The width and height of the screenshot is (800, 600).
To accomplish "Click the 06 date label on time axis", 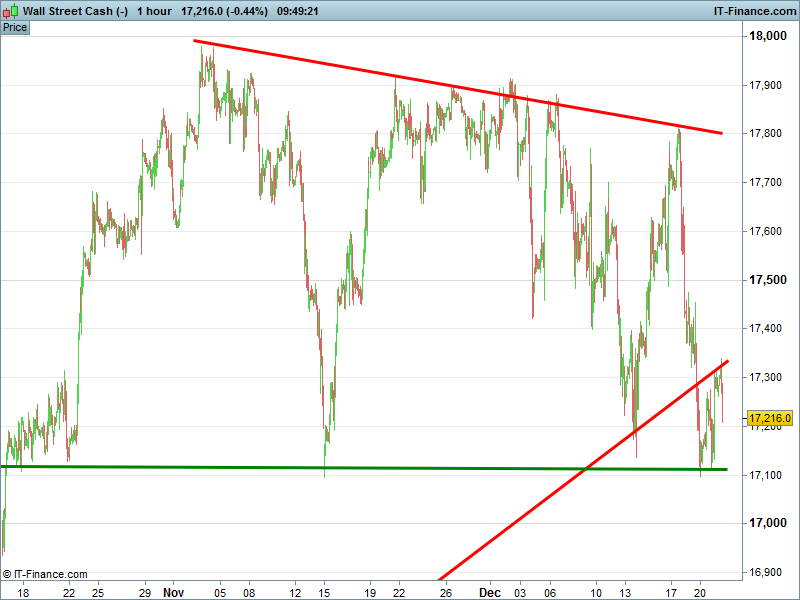I will (549, 593).
